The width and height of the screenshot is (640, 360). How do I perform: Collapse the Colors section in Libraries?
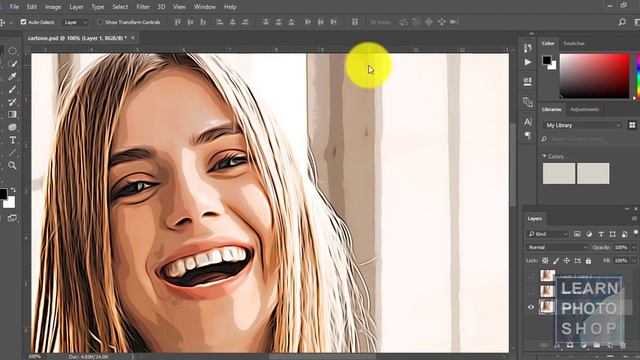[x=544, y=156]
